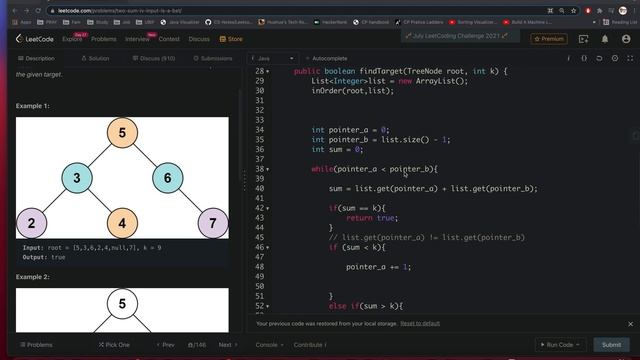Click Pick One random problem

[114, 345]
